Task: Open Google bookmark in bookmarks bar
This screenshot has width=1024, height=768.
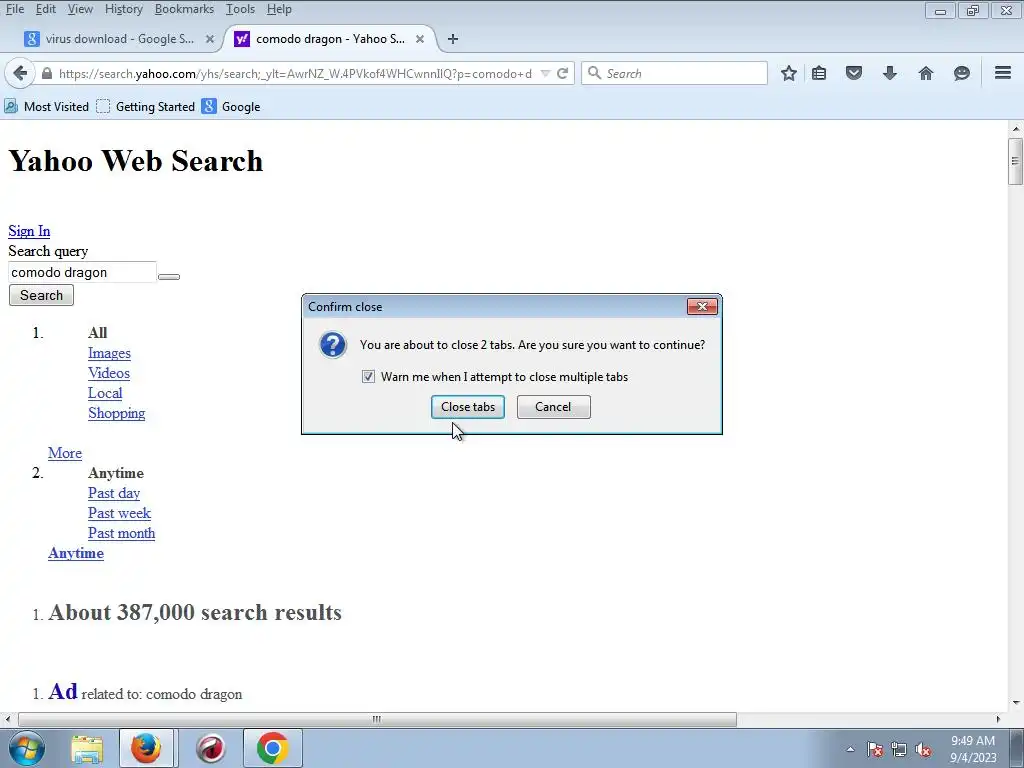Action: 231,106
